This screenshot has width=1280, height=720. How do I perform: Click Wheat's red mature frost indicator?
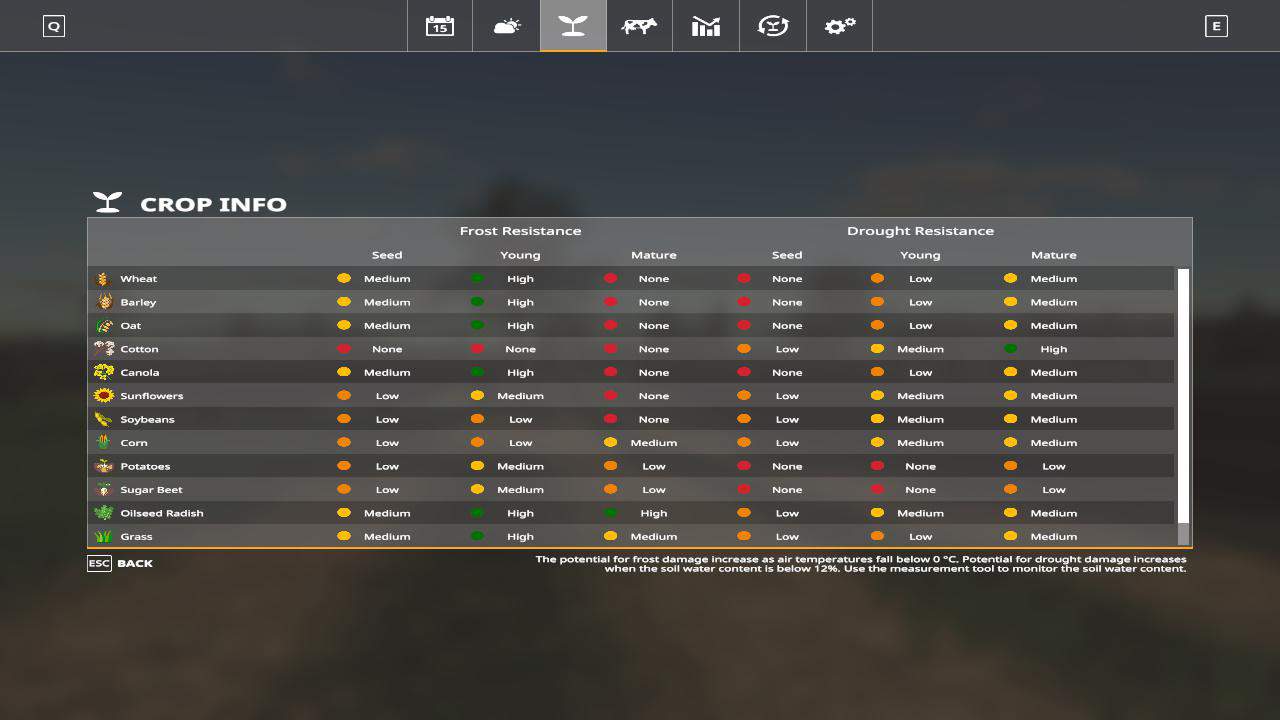click(x=610, y=279)
